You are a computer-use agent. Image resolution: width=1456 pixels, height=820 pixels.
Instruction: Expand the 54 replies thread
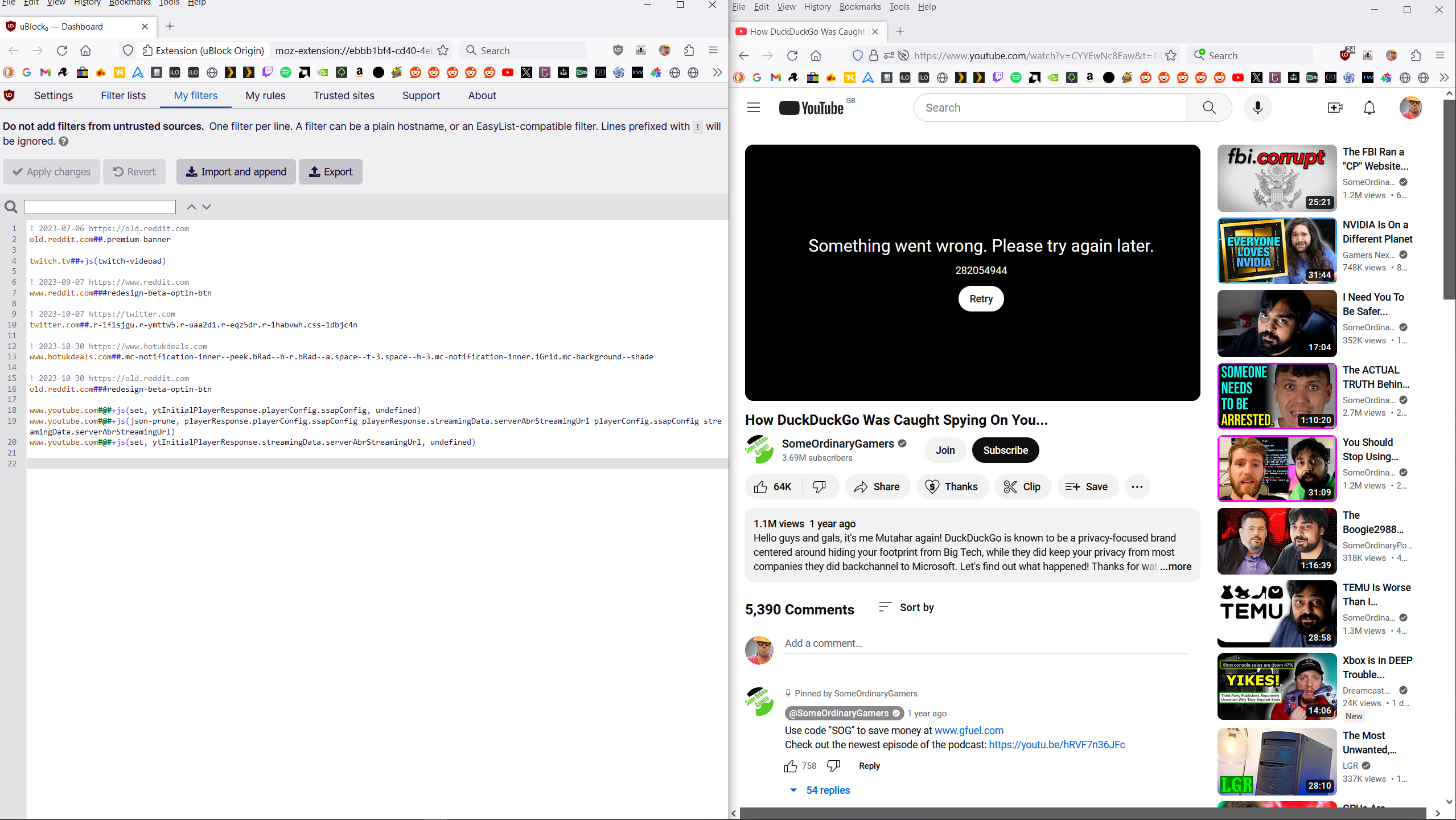pos(820,790)
